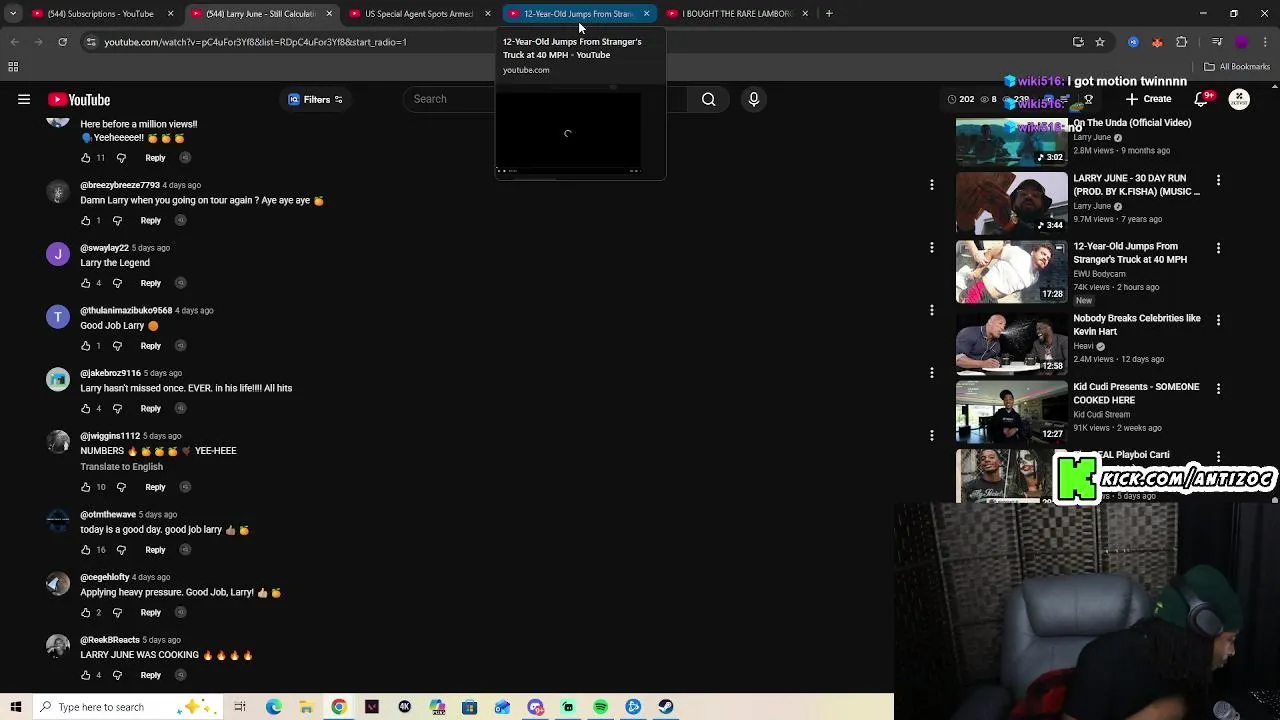Reload the page in Chrome
The width and height of the screenshot is (1280, 720).
pos(62,42)
